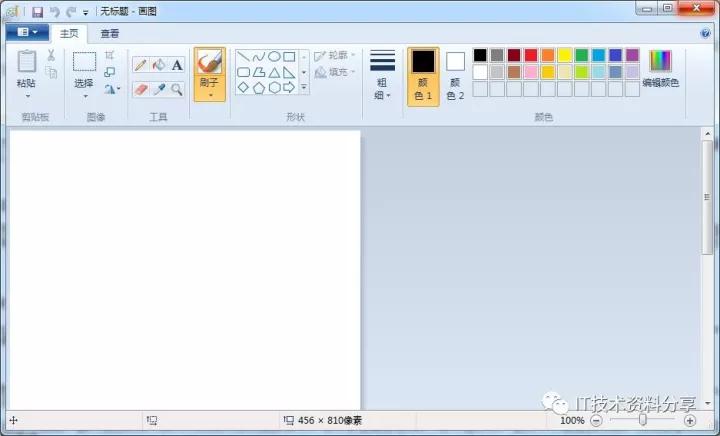Choose the Rounded rectangle shape

[x=243, y=72]
